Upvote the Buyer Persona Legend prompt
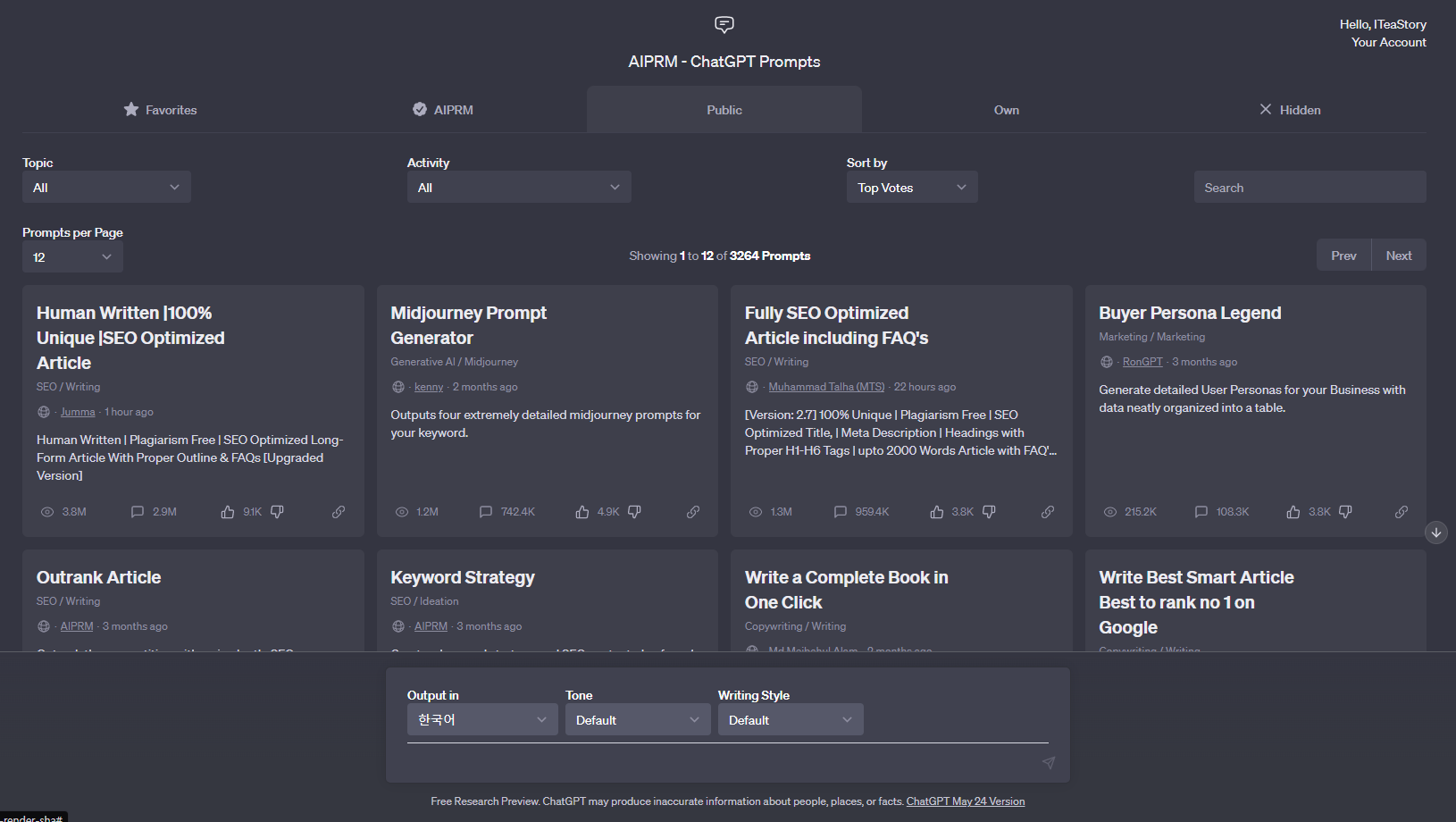 [x=1293, y=512]
